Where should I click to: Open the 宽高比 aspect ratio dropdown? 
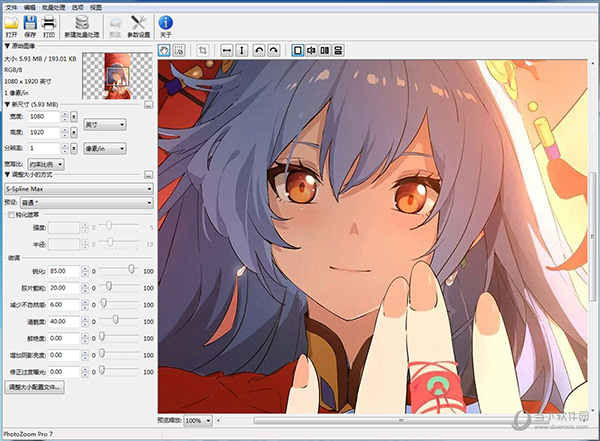(46, 165)
